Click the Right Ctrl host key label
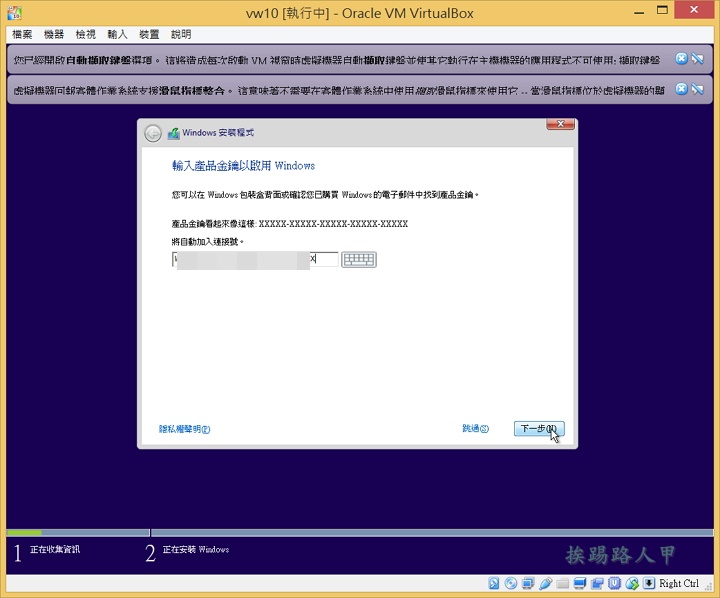This screenshot has width=720, height=598. click(679, 584)
